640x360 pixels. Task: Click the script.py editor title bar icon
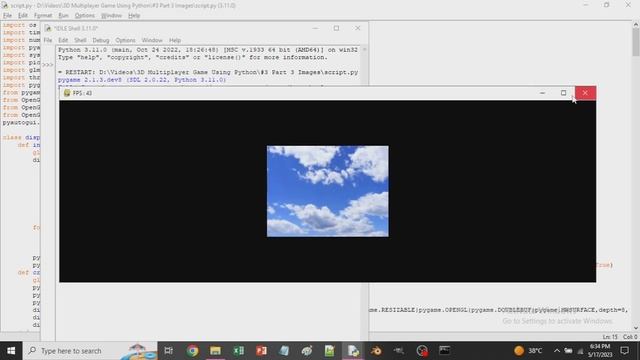click(5, 5)
